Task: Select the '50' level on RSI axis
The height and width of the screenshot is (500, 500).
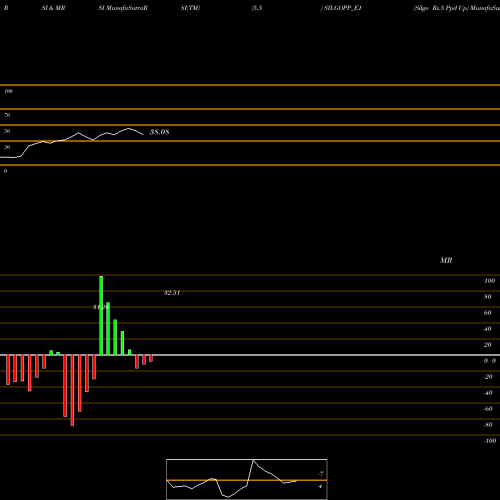Action: [x=7, y=131]
